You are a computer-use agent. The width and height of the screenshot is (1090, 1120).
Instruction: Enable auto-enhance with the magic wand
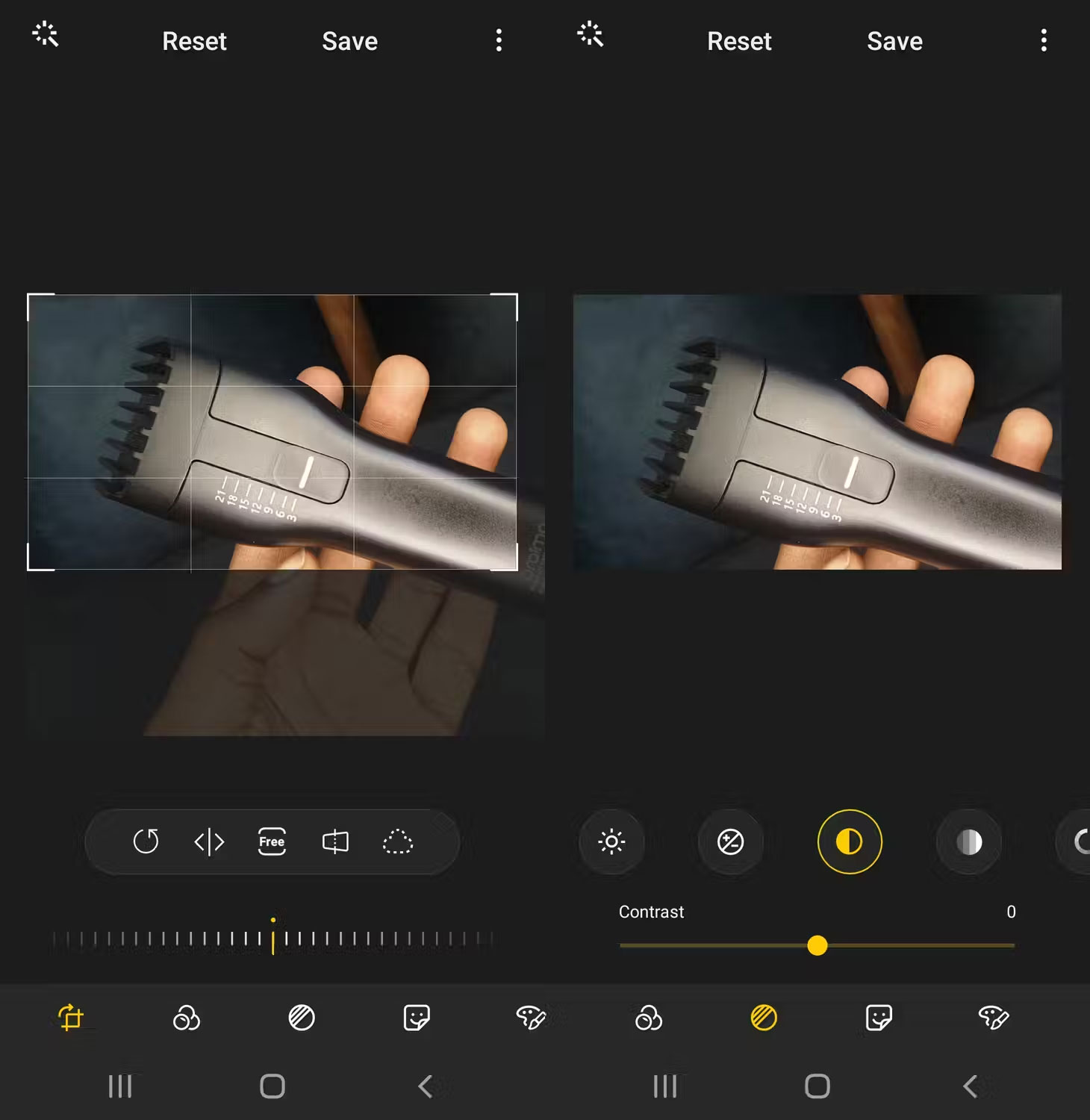tap(45, 34)
